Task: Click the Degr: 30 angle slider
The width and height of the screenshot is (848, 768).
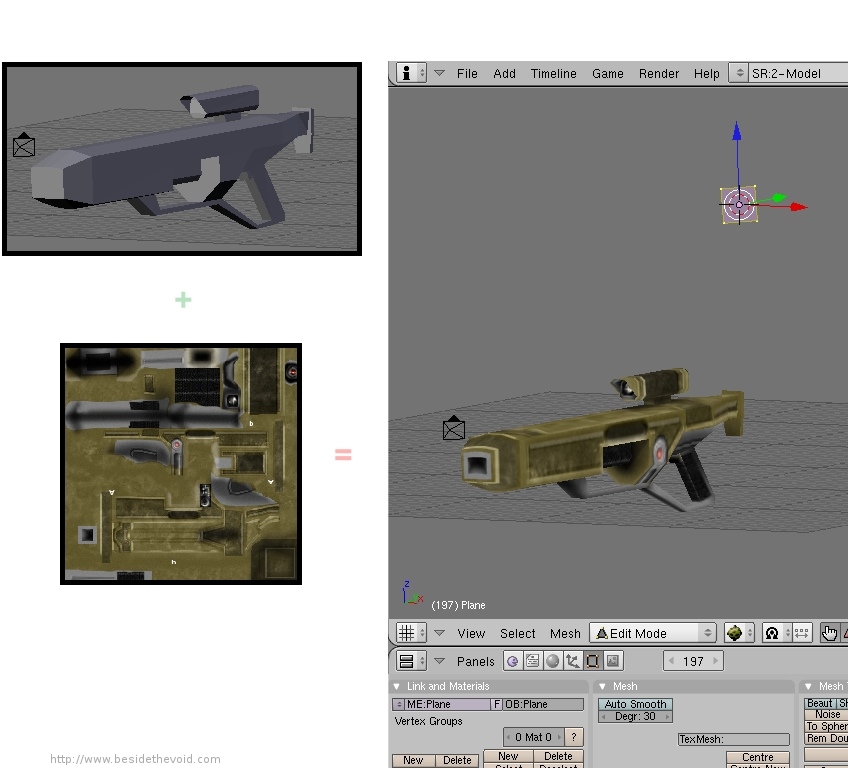Action: [635, 716]
